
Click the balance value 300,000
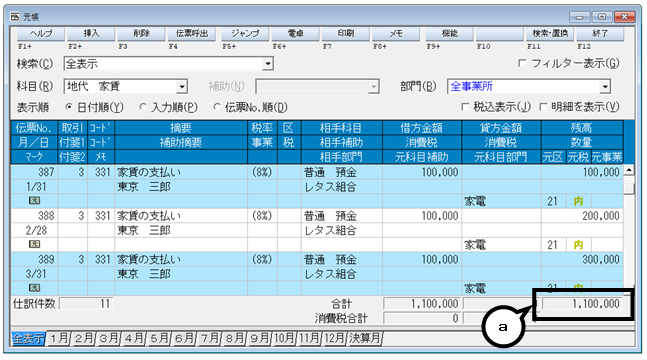pos(601,259)
